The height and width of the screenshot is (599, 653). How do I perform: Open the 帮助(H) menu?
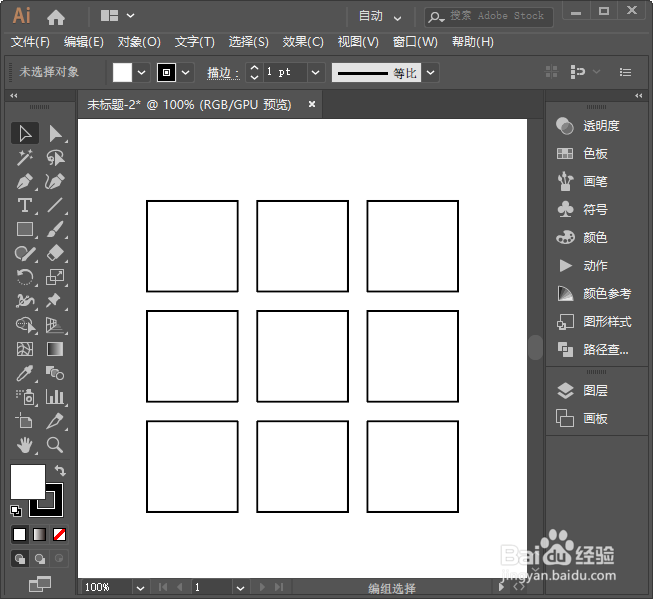[473, 42]
